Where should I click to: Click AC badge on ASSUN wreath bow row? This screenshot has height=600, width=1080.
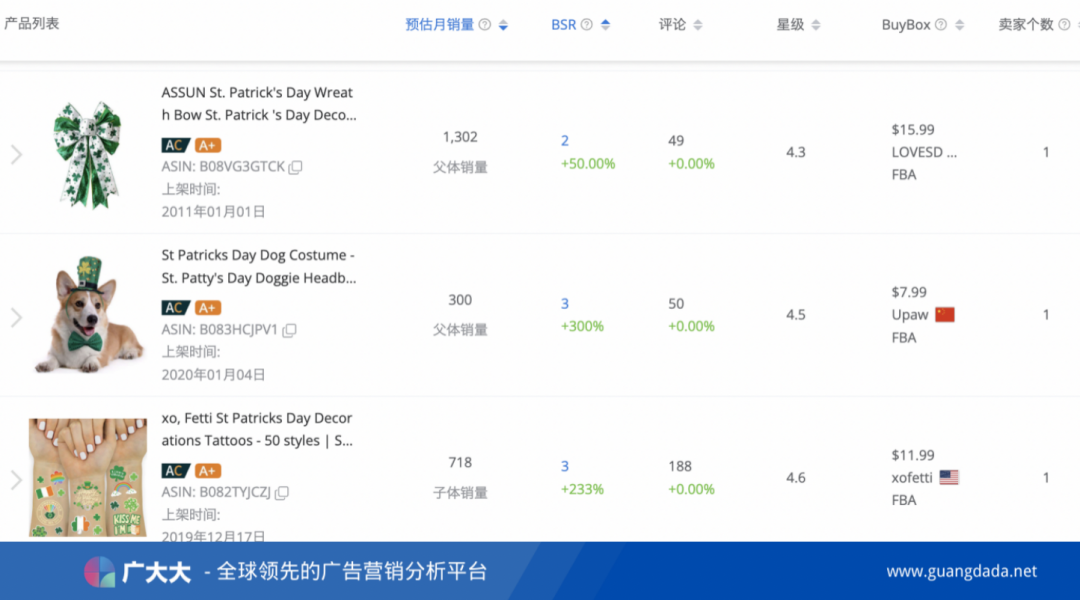point(175,145)
